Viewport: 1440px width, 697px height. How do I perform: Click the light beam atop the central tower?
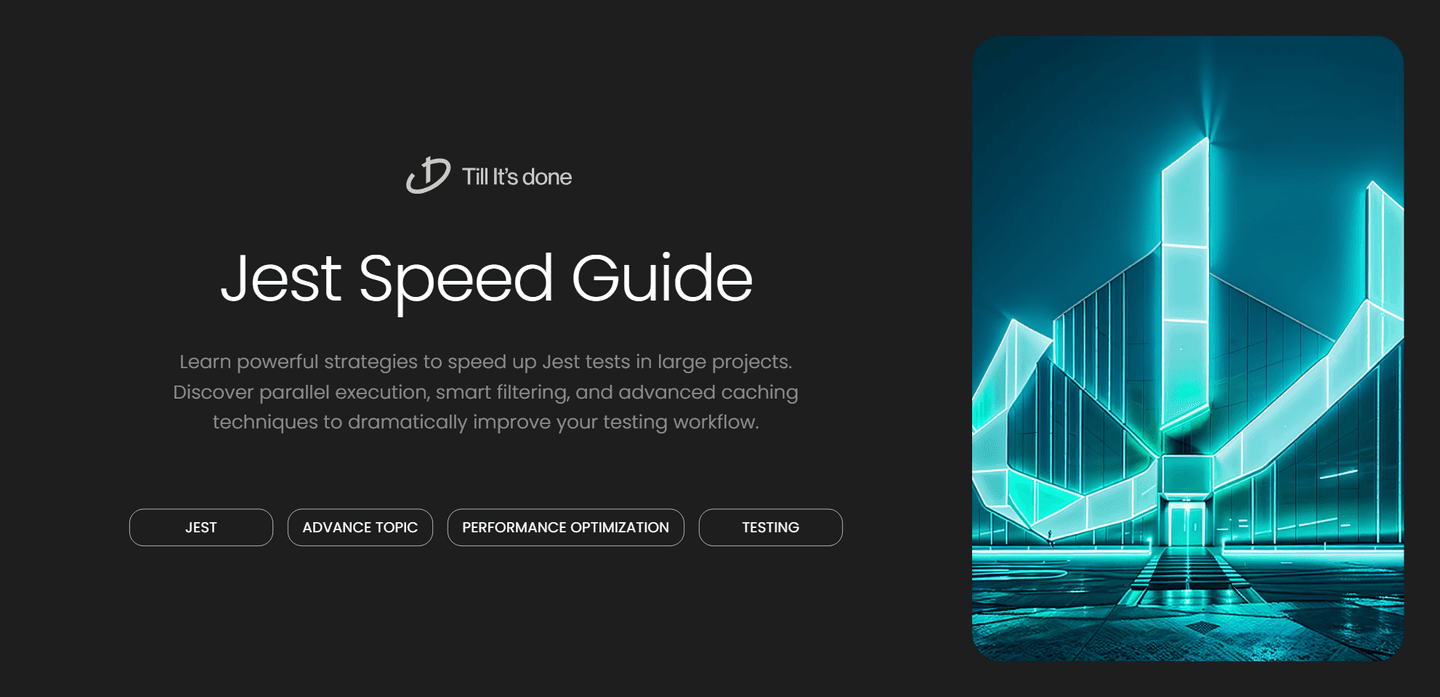pos(1212,110)
